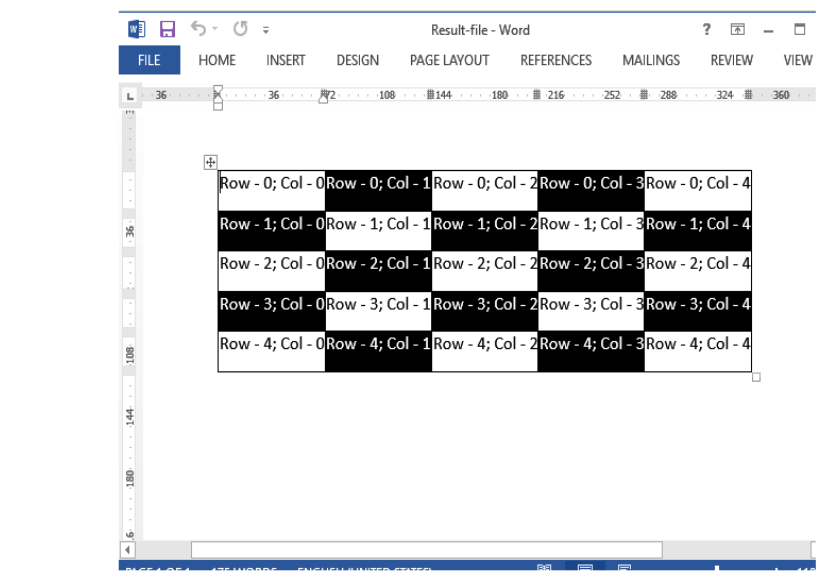
Task: Click cell Row - 3; Col - 1
Action: [x=378, y=311]
